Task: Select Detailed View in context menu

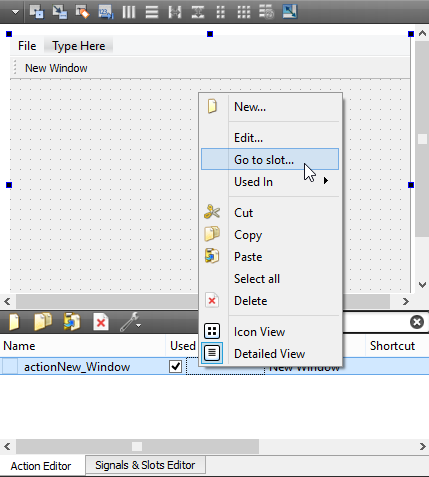Action: [270, 354]
